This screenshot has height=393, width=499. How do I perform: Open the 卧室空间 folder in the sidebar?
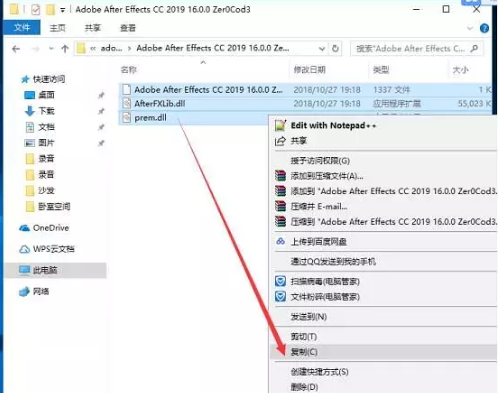pyautogui.click(x=54, y=207)
